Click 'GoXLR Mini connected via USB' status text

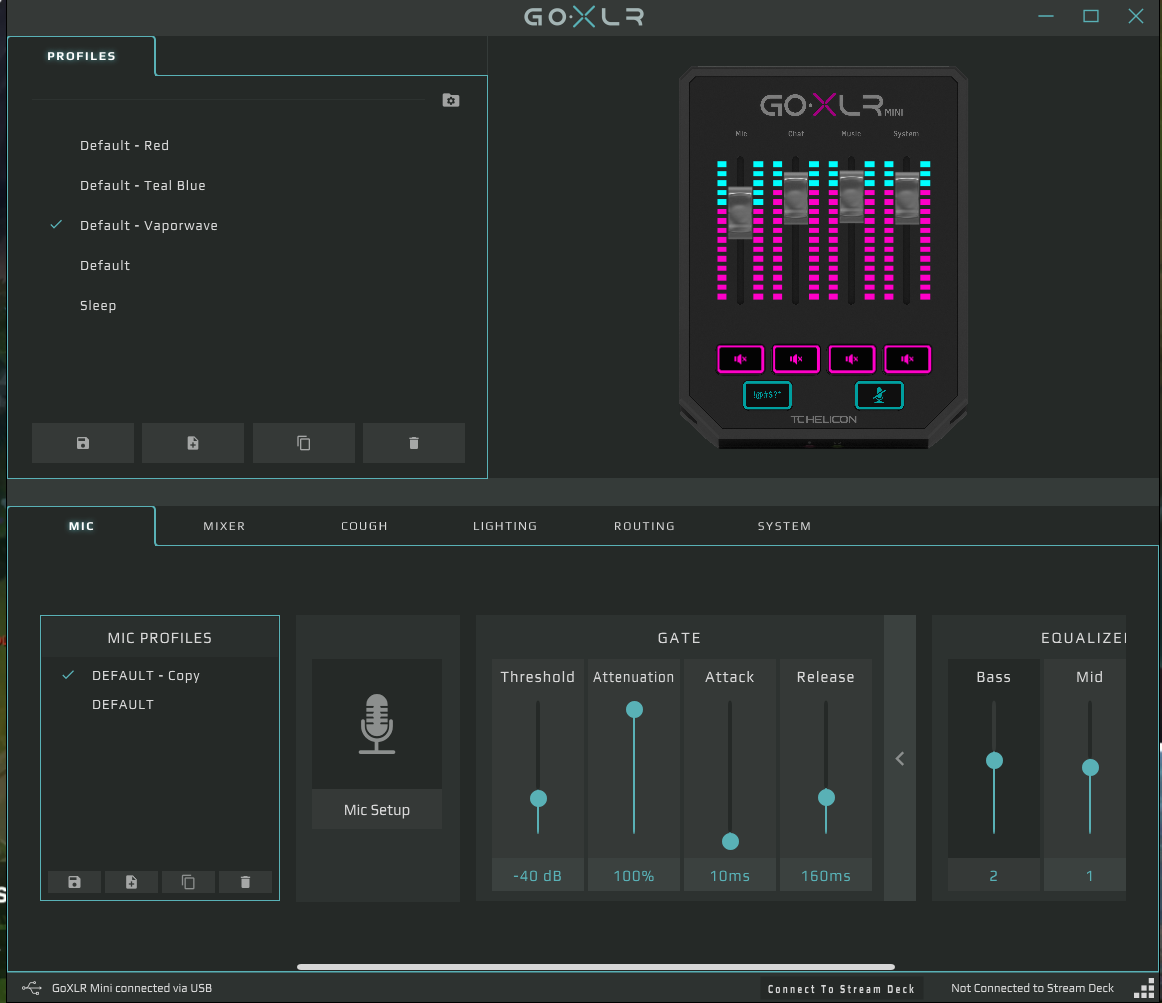pyautogui.click(x=132, y=988)
